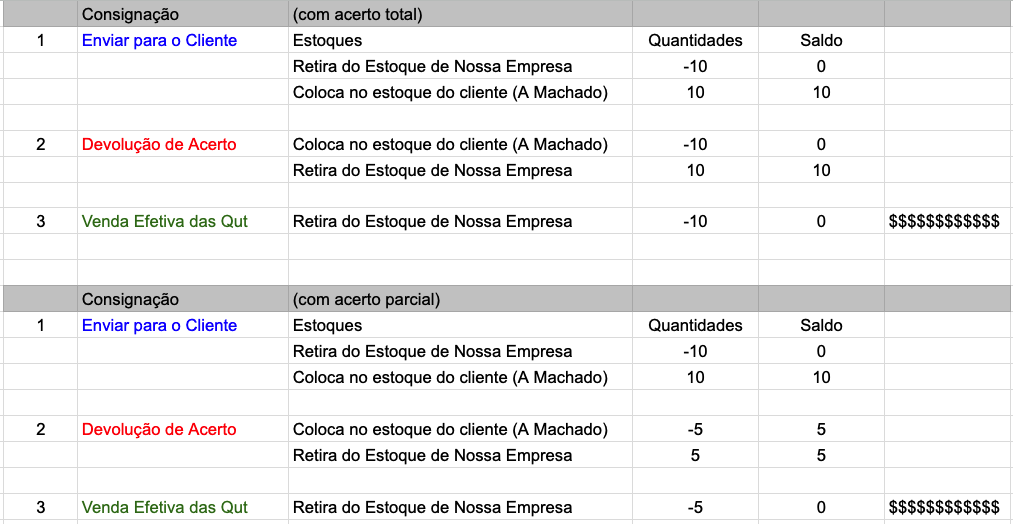Click the 'Estoques' cell in the first table
This screenshot has width=1013, height=524.
(x=460, y=41)
